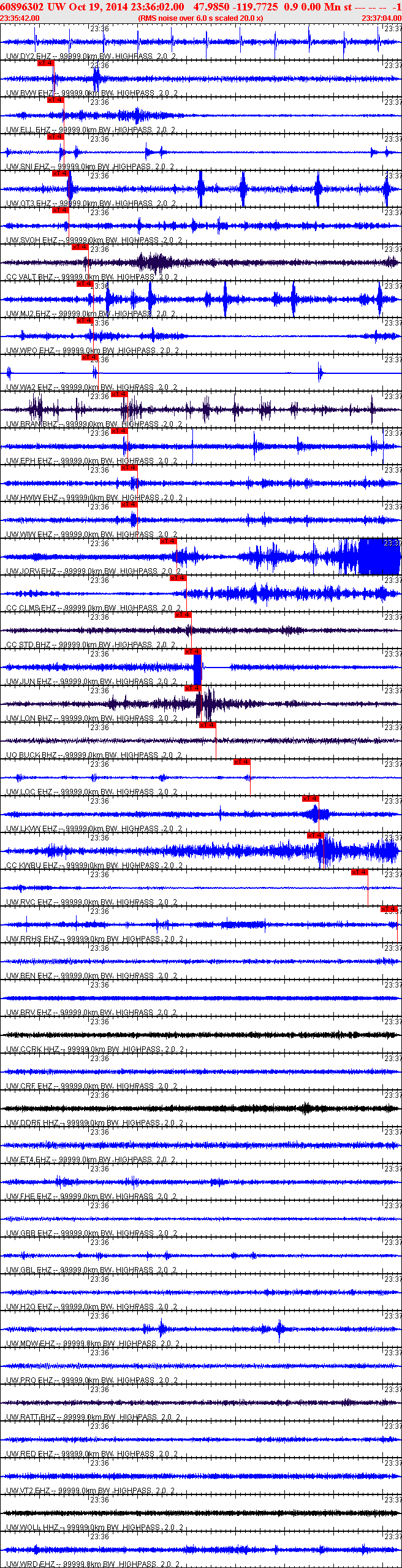
Task: Click the MDW waveform spike near trace end
Action: point(280,1330)
